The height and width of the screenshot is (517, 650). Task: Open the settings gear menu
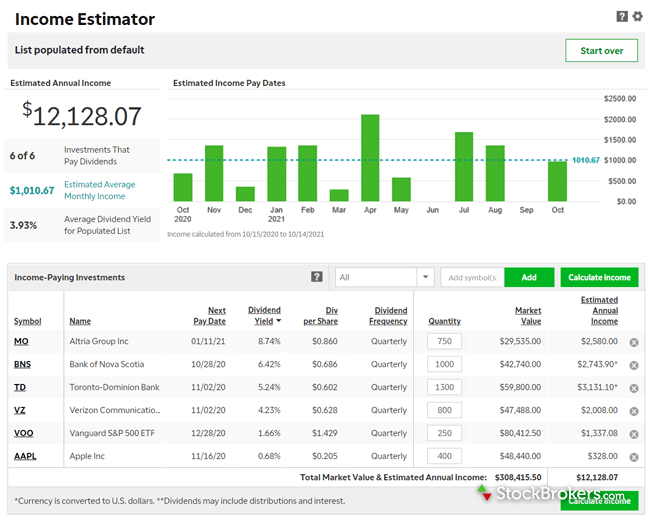point(638,16)
